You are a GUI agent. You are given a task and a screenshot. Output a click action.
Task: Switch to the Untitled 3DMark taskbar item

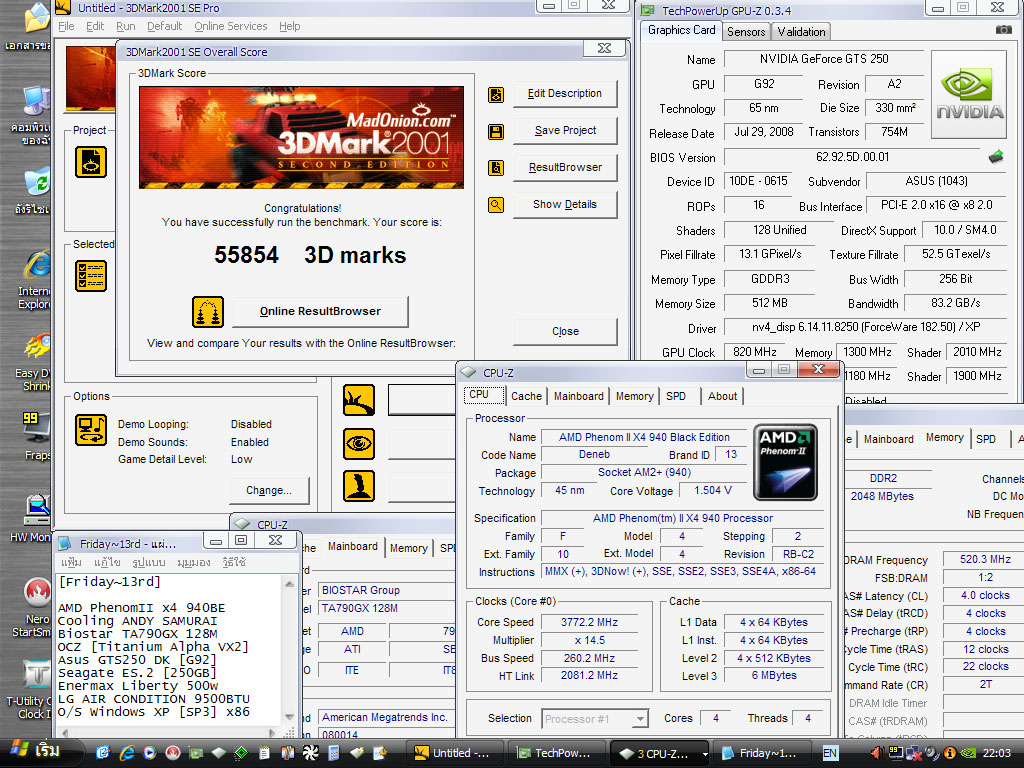[x=455, y=753]
